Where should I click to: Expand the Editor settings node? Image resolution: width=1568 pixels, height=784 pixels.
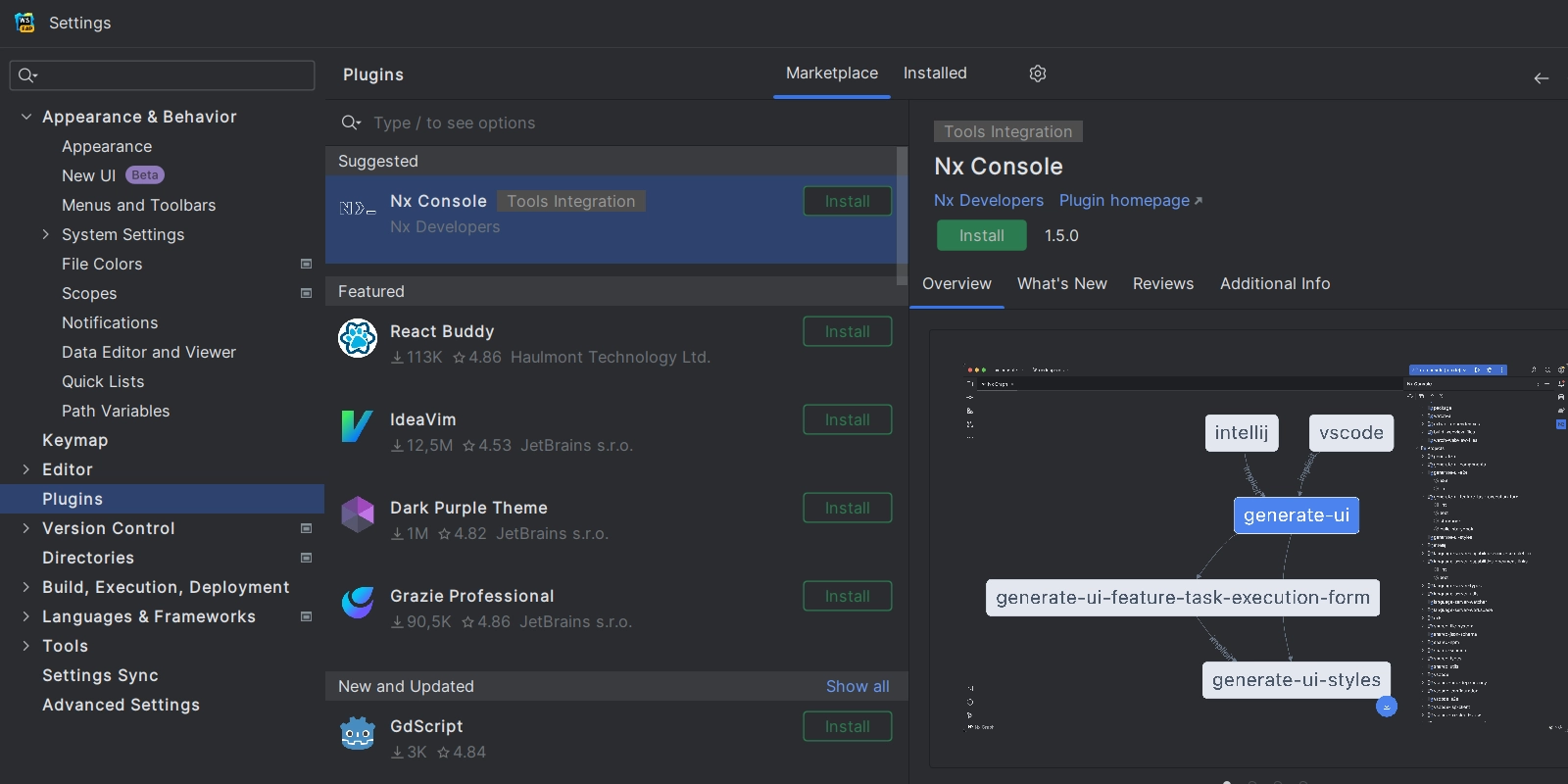[26, 469]
